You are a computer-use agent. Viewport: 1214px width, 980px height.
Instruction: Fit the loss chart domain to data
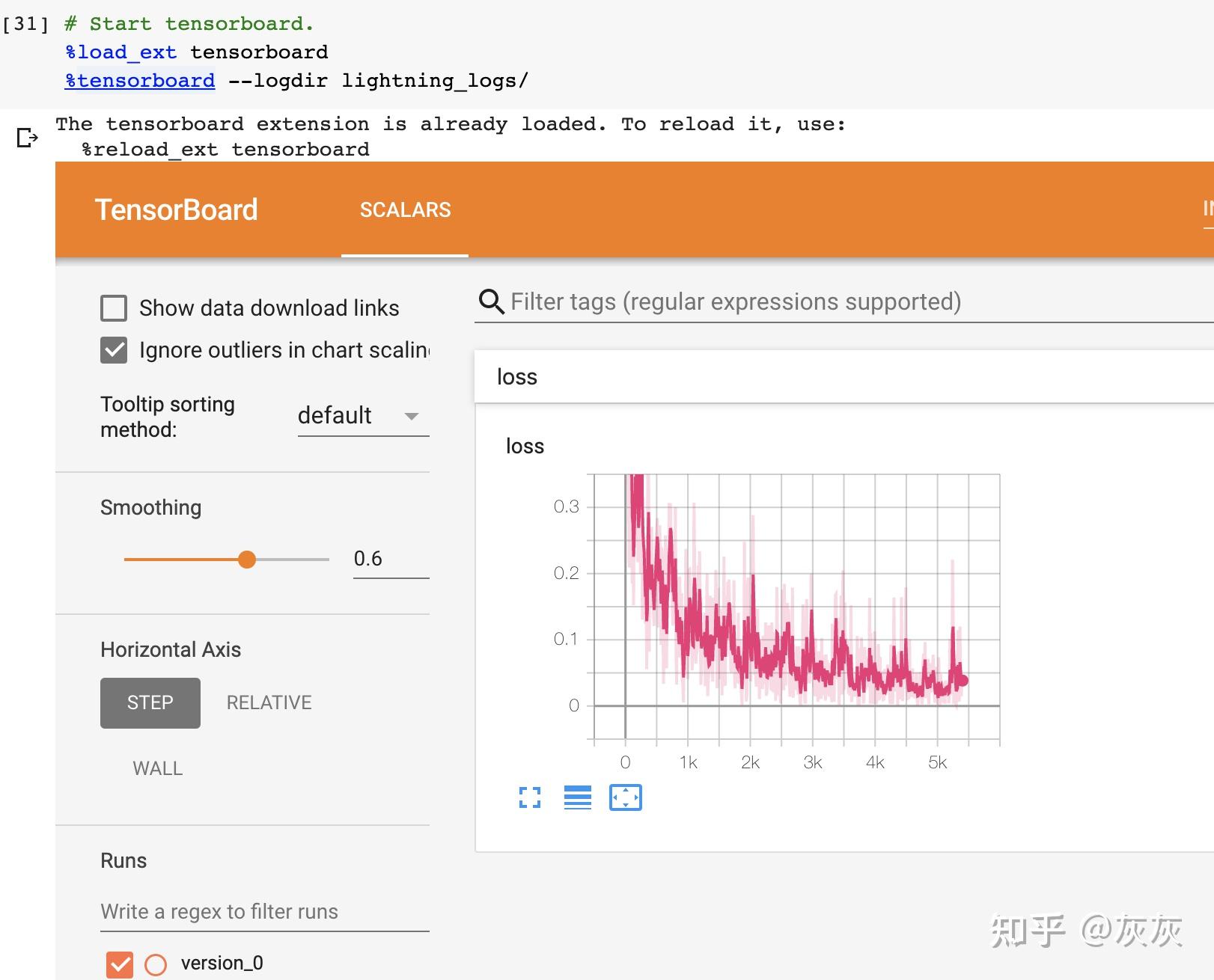(x=626, y=797)
